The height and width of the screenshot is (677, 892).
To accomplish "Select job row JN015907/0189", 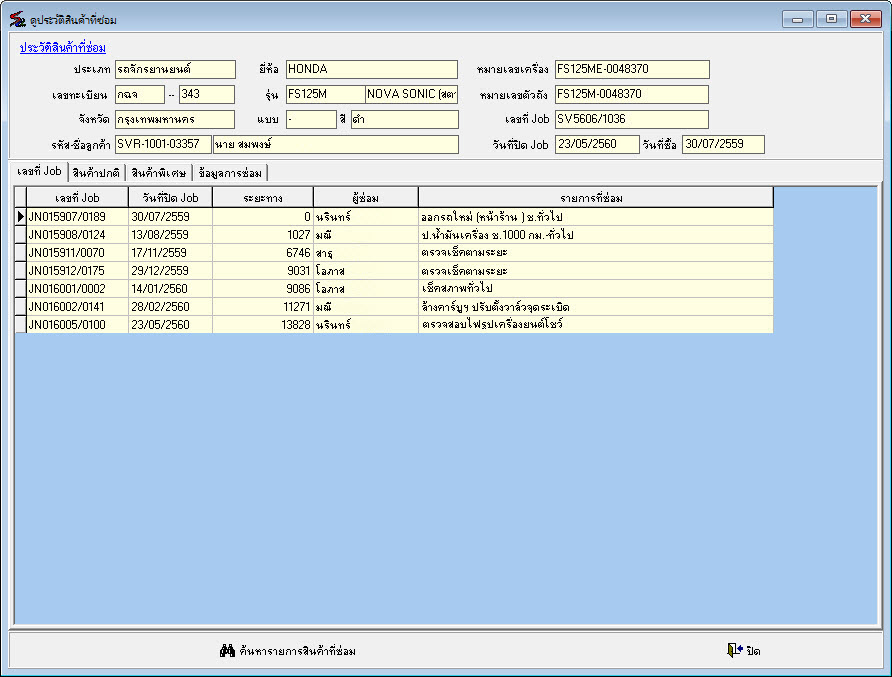I will pos(394,217).
